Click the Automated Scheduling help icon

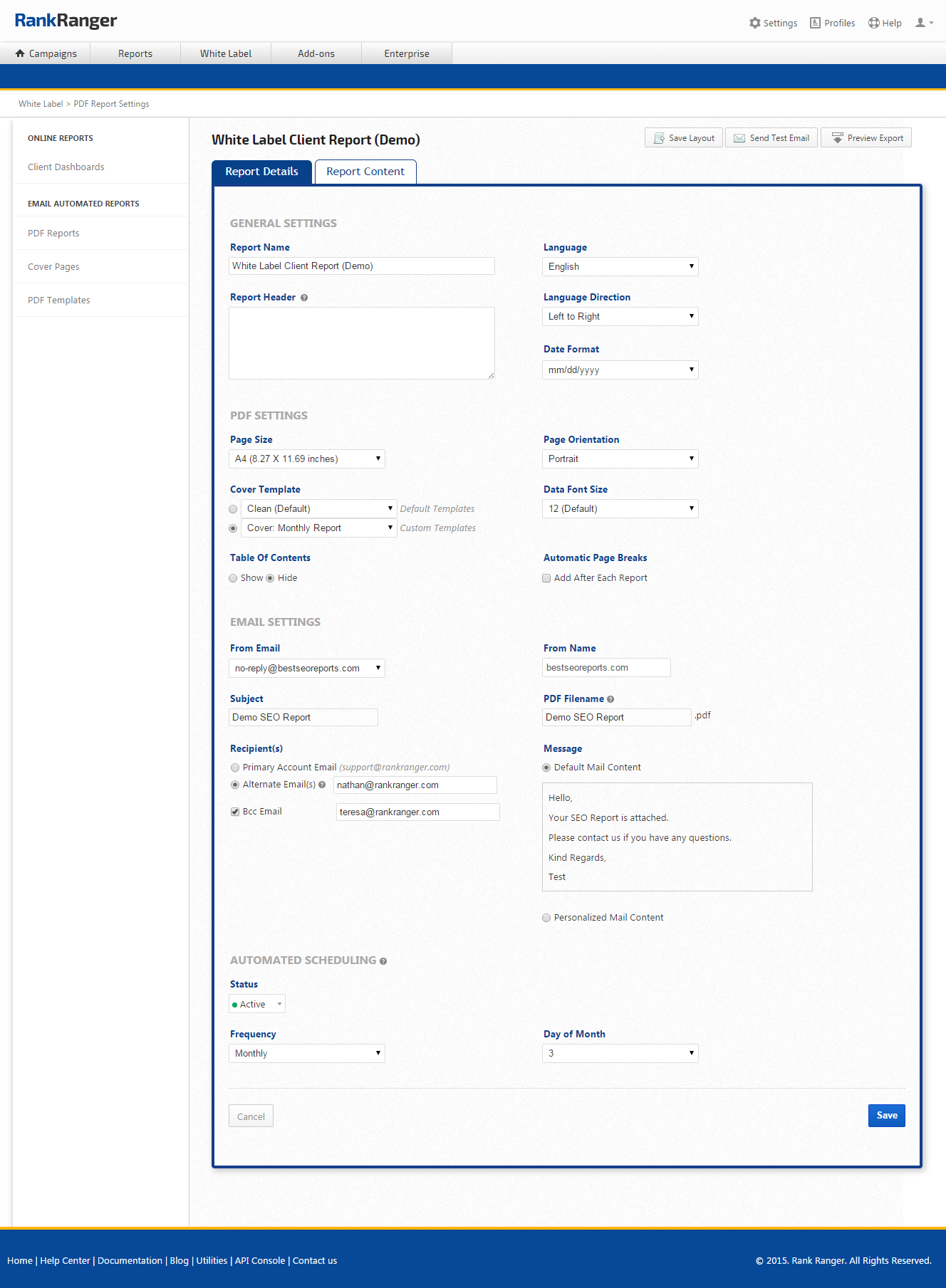383,961
